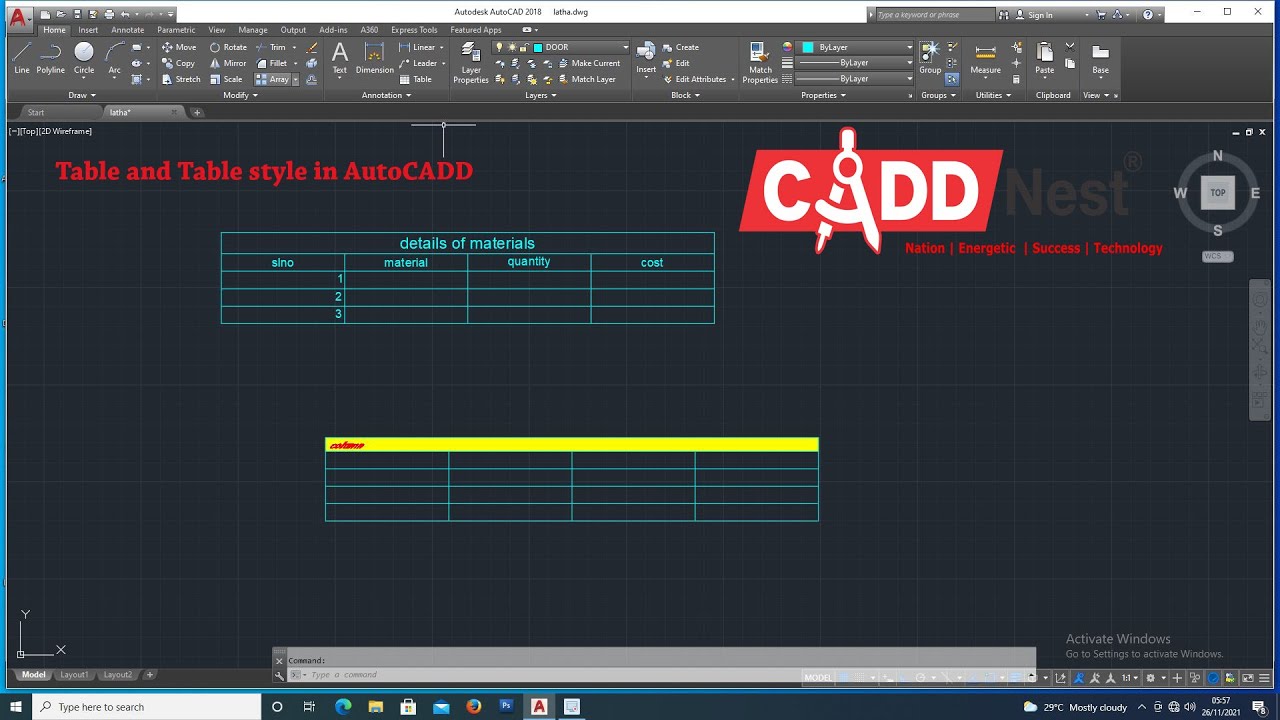
Task: Expand the Annotation panel
Action: point(387,95)
